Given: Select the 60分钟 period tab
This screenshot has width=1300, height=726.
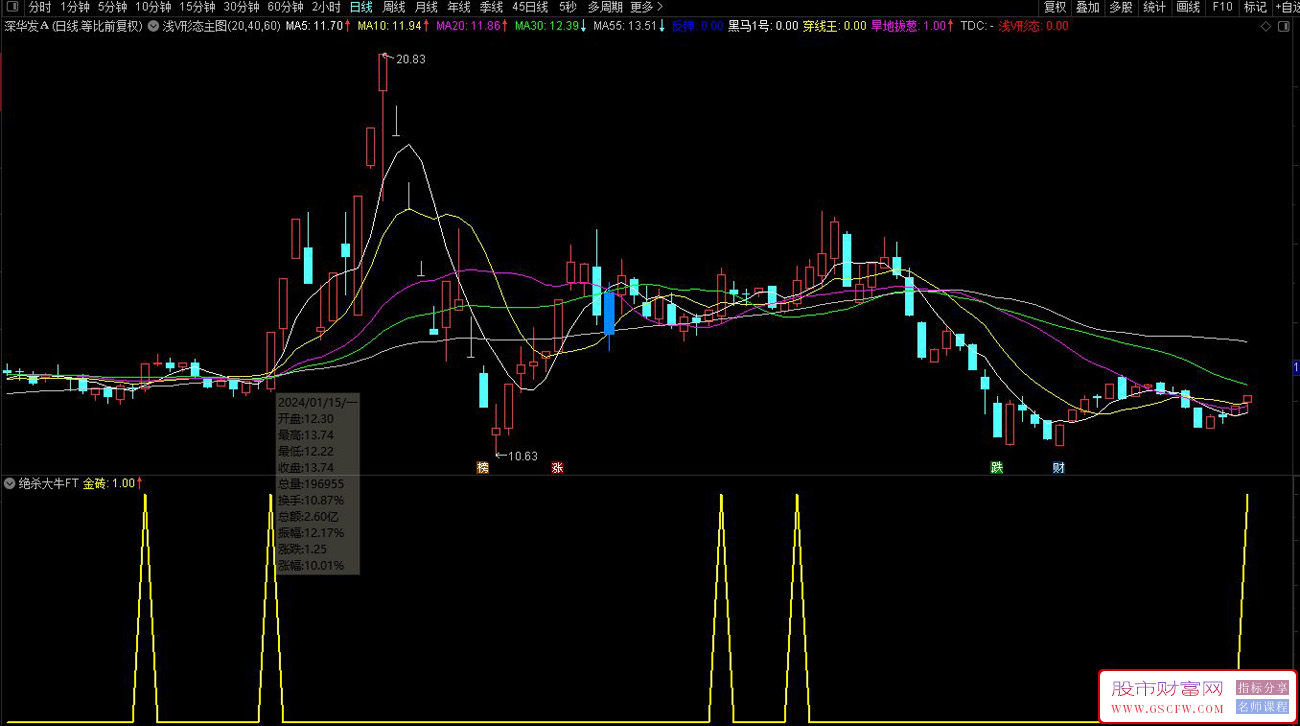Looking at the screenshot, I should click(x=285, y=7).
